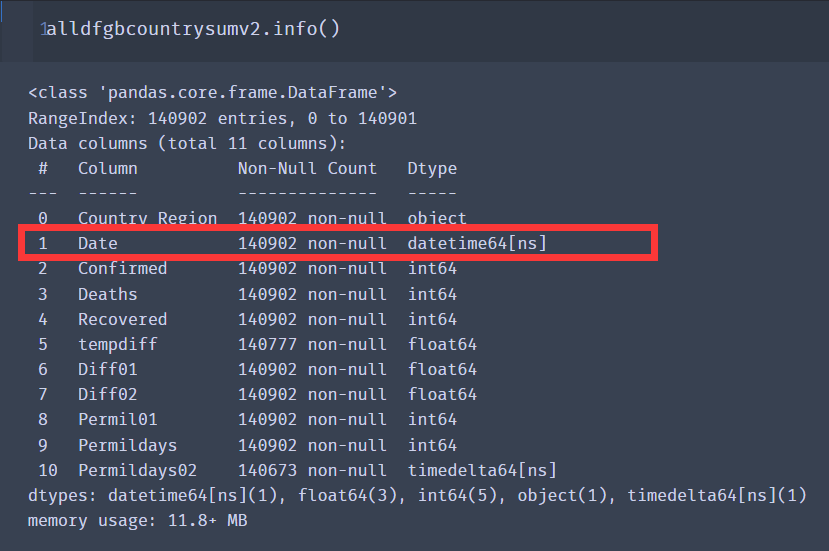The width and height of the screenshot is (829, 551).
Task: Click the float64 dtype of Diff02
Action: tap(442, 394)
